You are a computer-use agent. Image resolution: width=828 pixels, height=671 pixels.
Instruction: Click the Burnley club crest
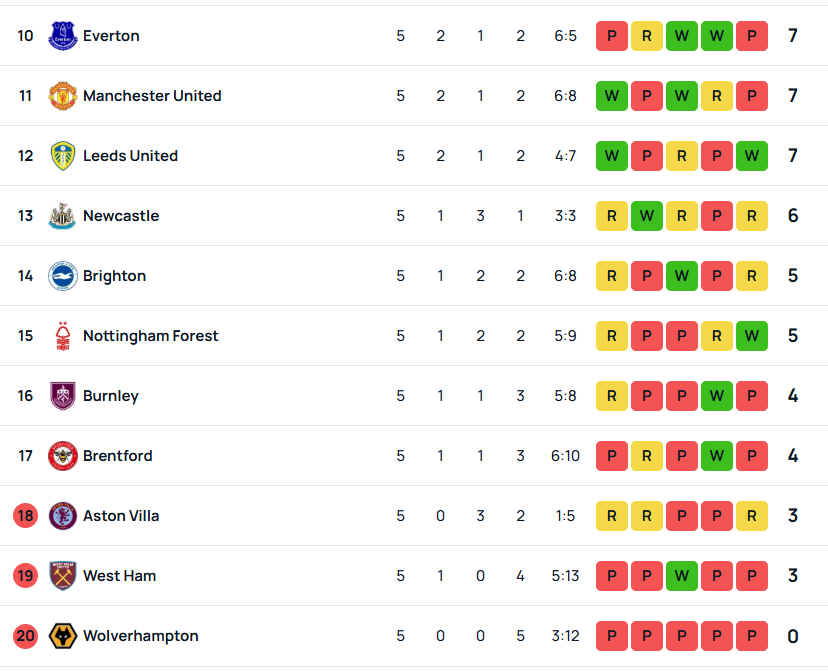point(63,396)
